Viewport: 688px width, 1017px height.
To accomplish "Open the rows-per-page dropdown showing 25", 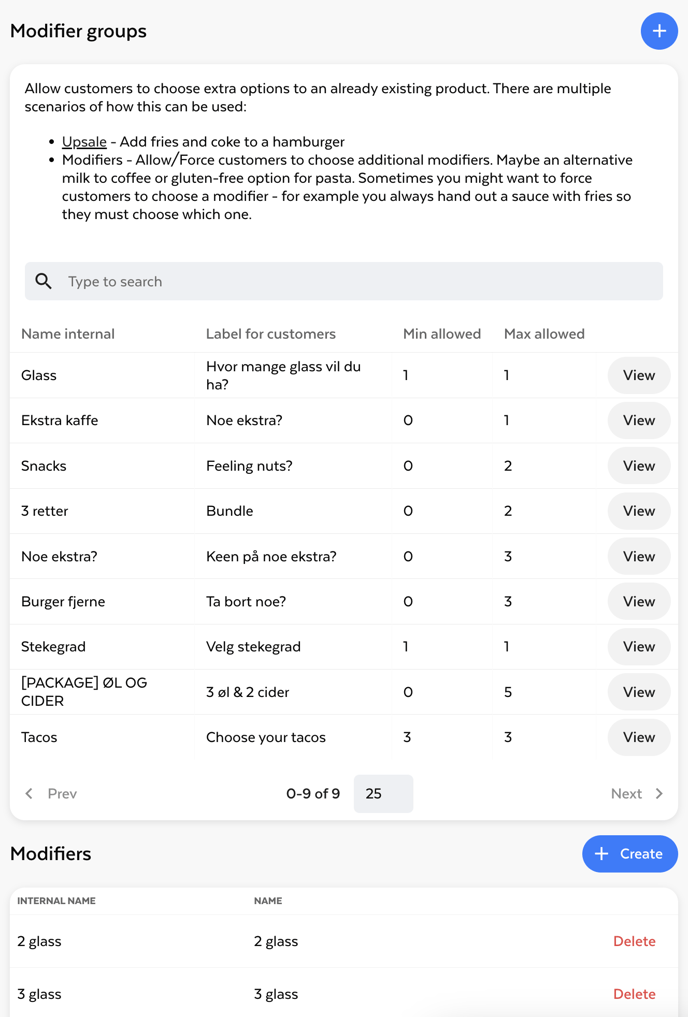I will click(383, 794).
